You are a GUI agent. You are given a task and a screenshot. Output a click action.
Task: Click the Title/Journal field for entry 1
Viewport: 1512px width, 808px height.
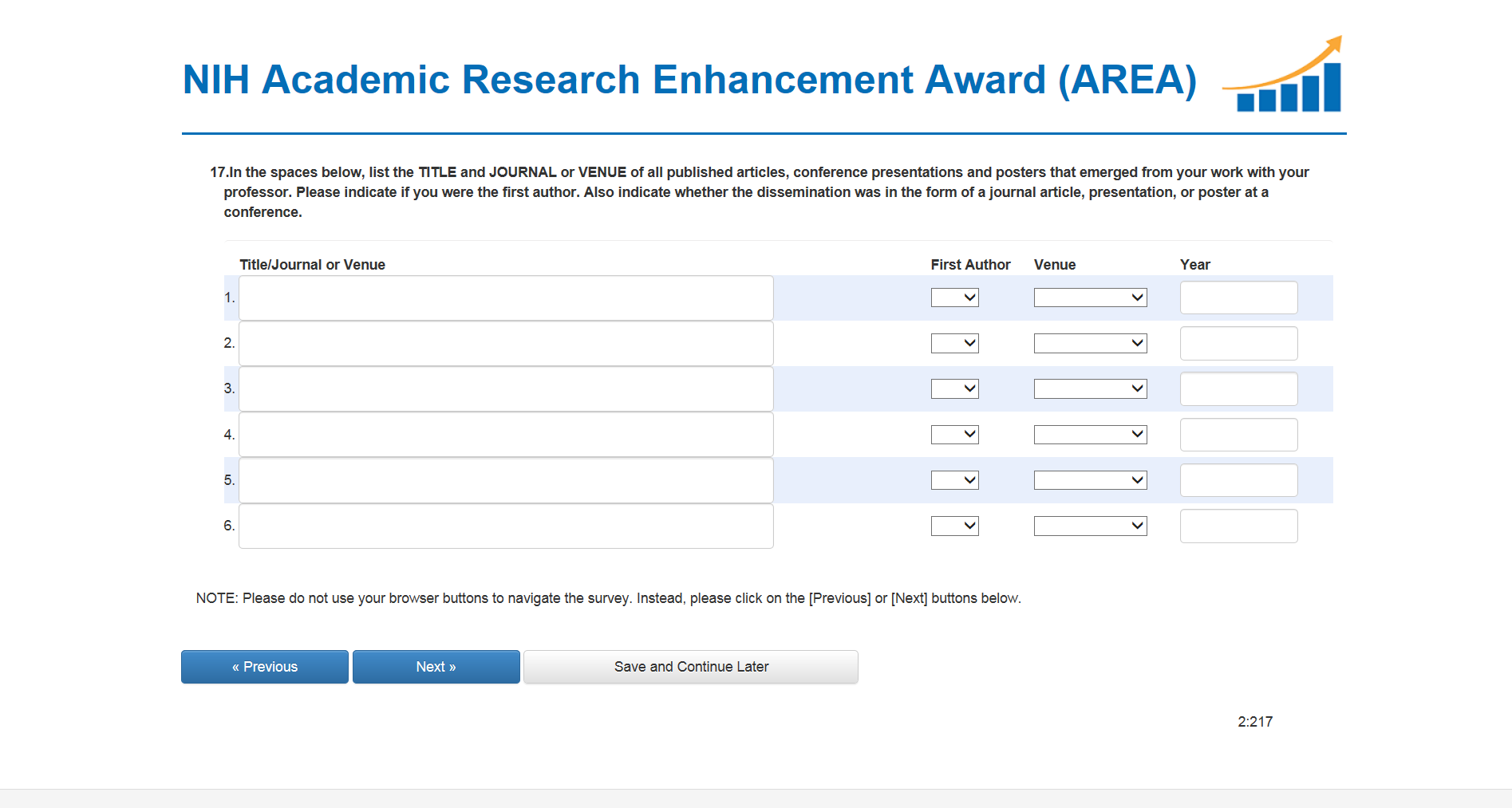pyautogui.click(x=506, y=298)
